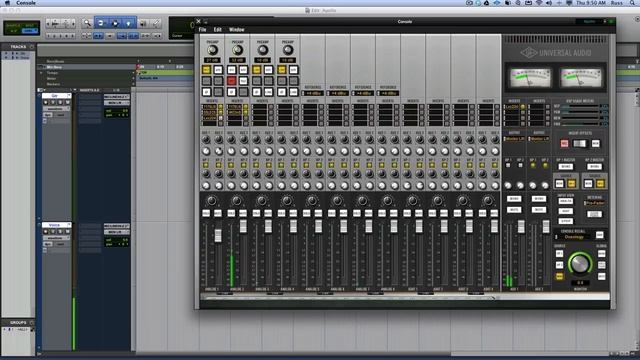Record-enable the Gtr track in Pro Tools
Screen dimensions: 640x360
coord(46,102)
